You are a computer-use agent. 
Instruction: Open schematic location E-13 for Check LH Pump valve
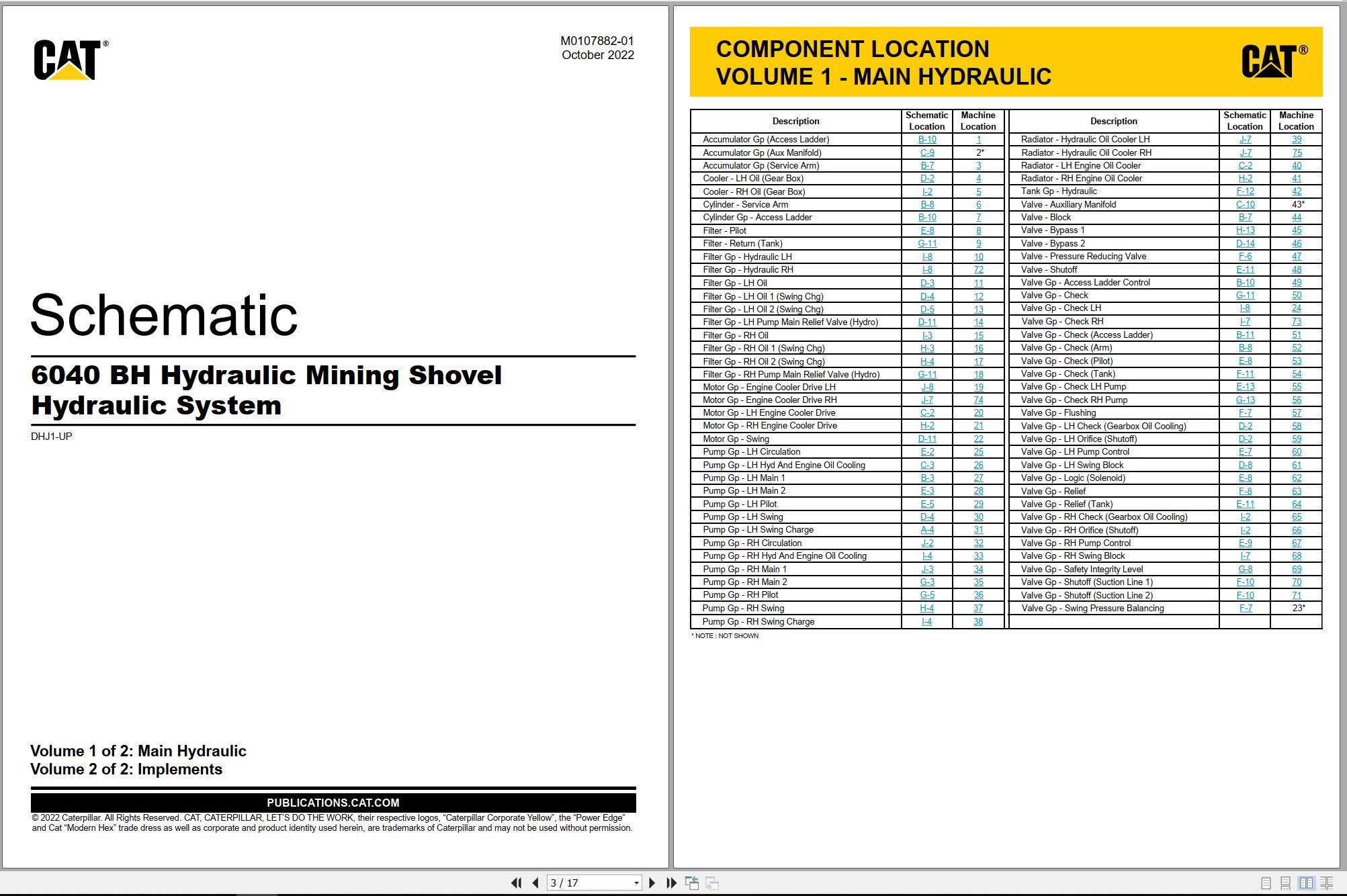1246,387
